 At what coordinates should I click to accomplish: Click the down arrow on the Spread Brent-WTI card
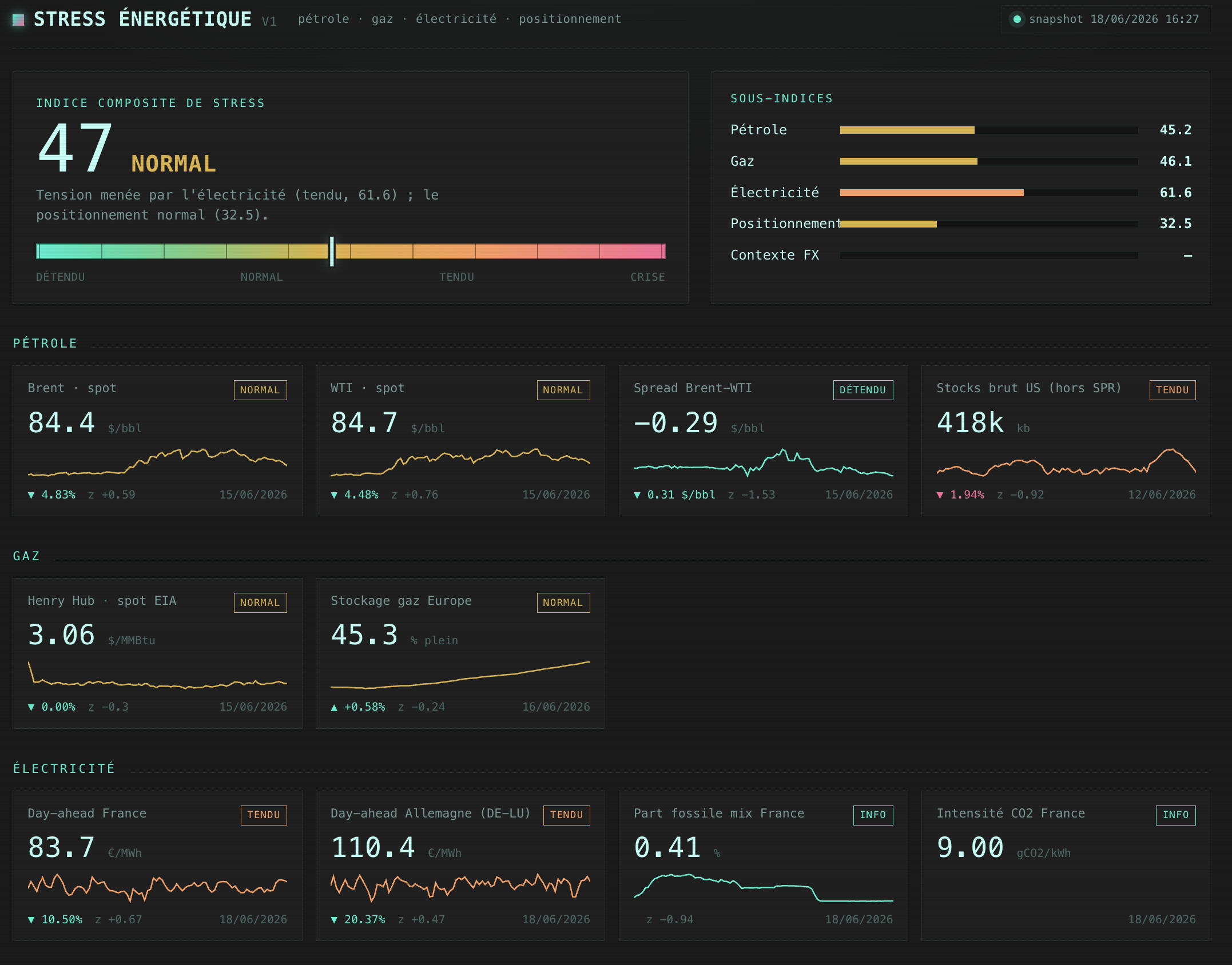coord(637,495)
